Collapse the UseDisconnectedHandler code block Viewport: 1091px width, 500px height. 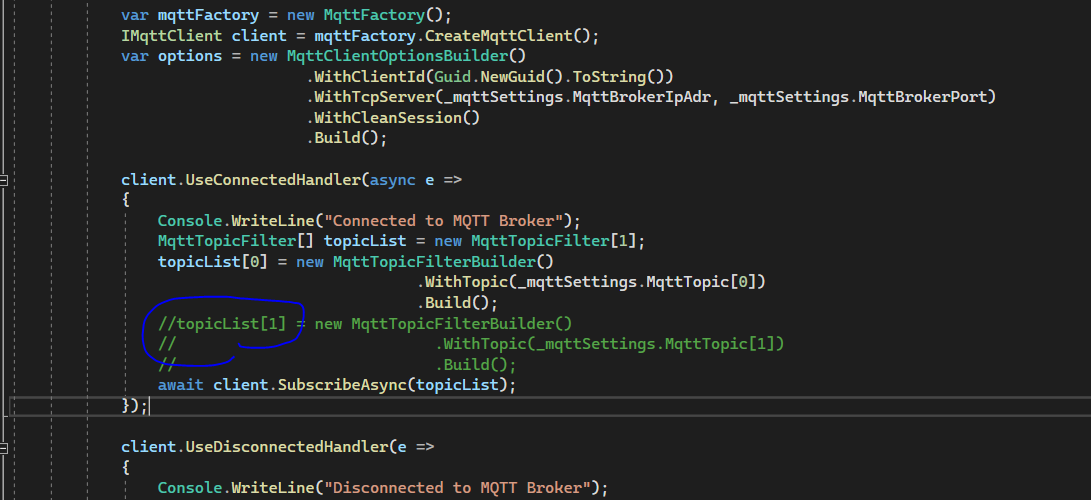[3, 449]
